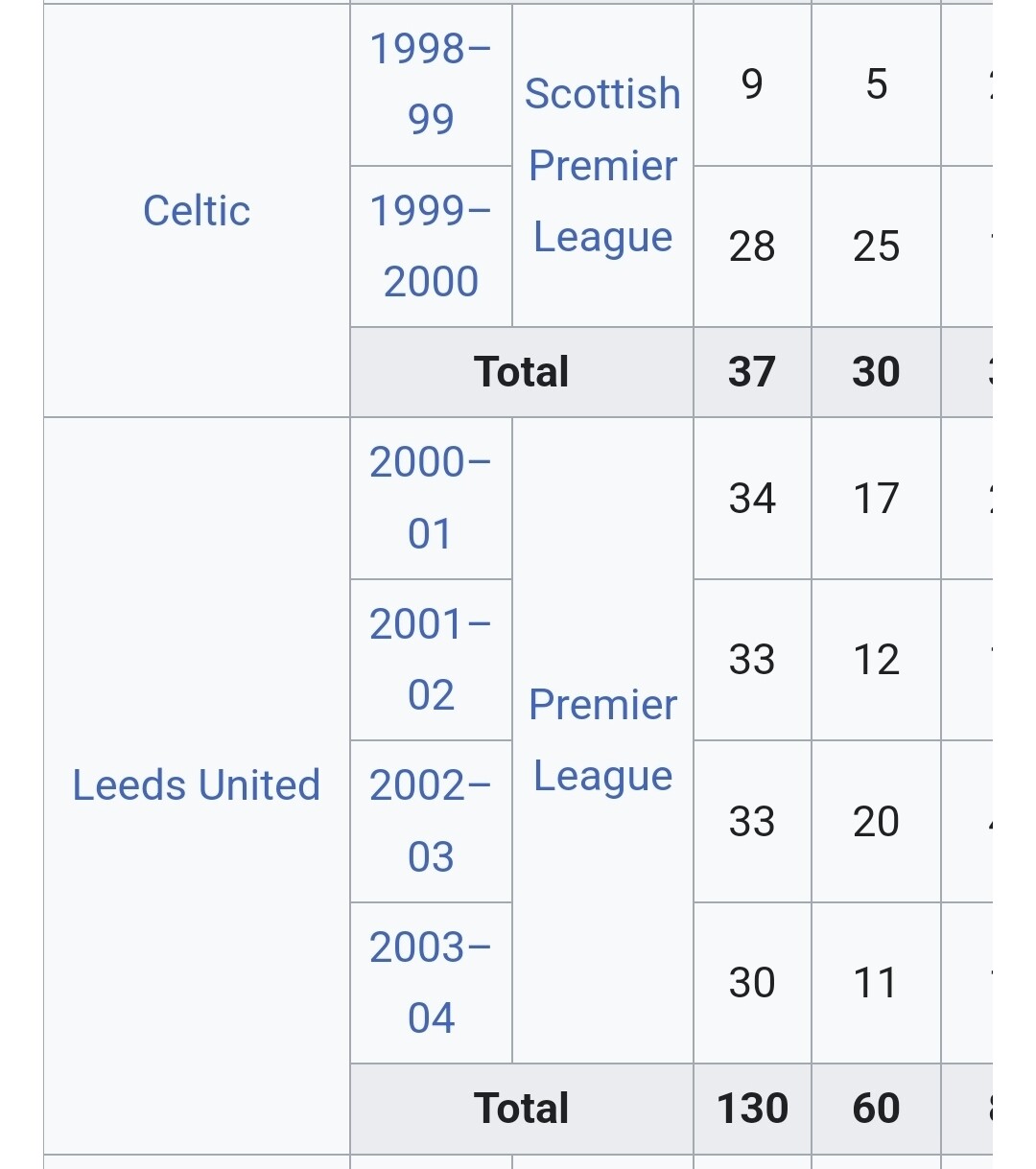1036x1169 pixels.
Task: Follow the Leeds row Premier League link
Action: (602, 740)
